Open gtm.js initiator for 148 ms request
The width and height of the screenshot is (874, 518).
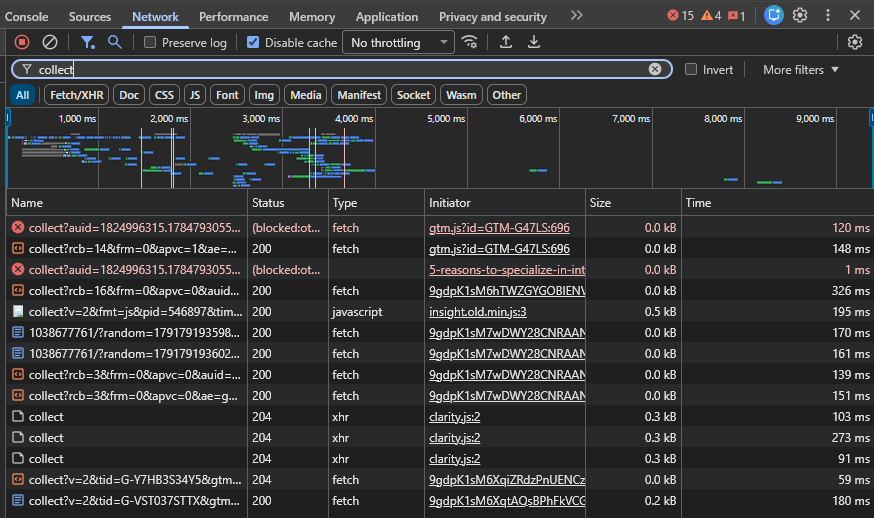click(499, 249)
